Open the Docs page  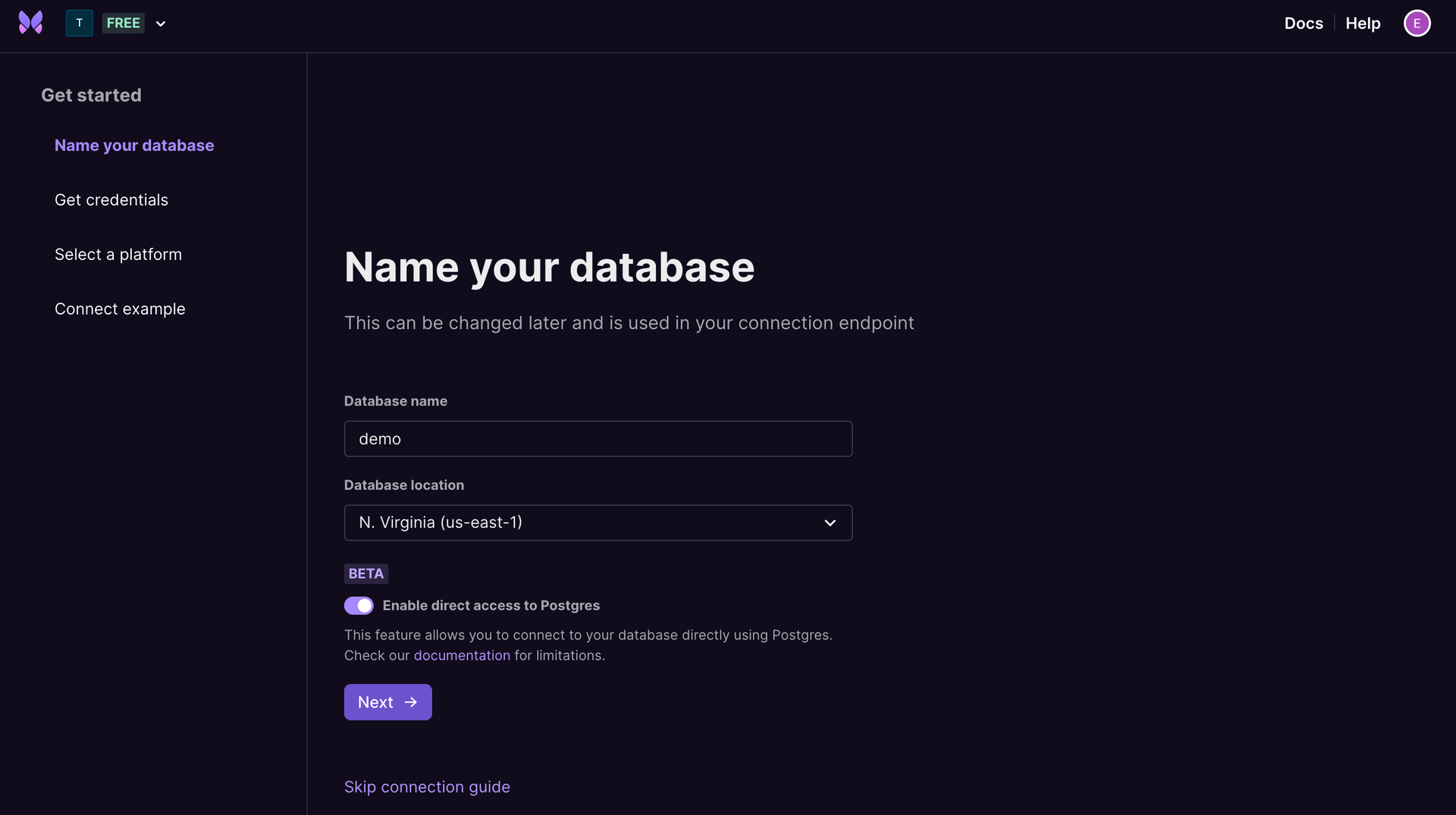1304,23
